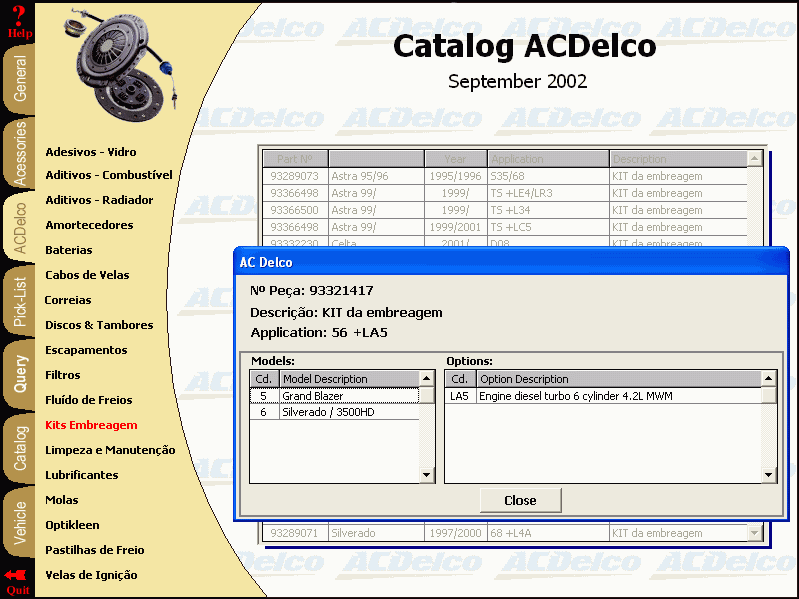799x599 pixels.
Task: Select Discos & Tambores category
Action: [x=99, y=324]
